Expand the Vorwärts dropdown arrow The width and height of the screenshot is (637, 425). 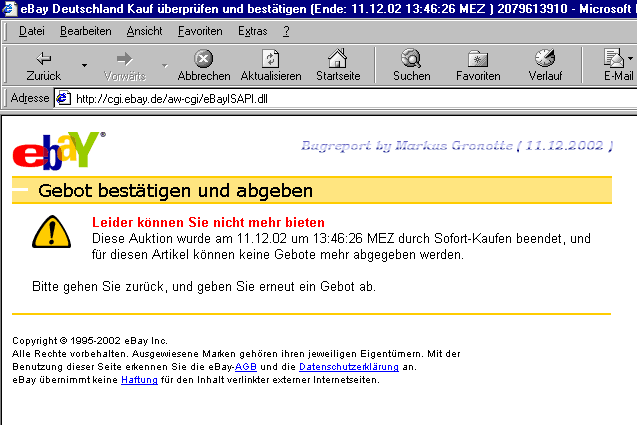(165, 65)
